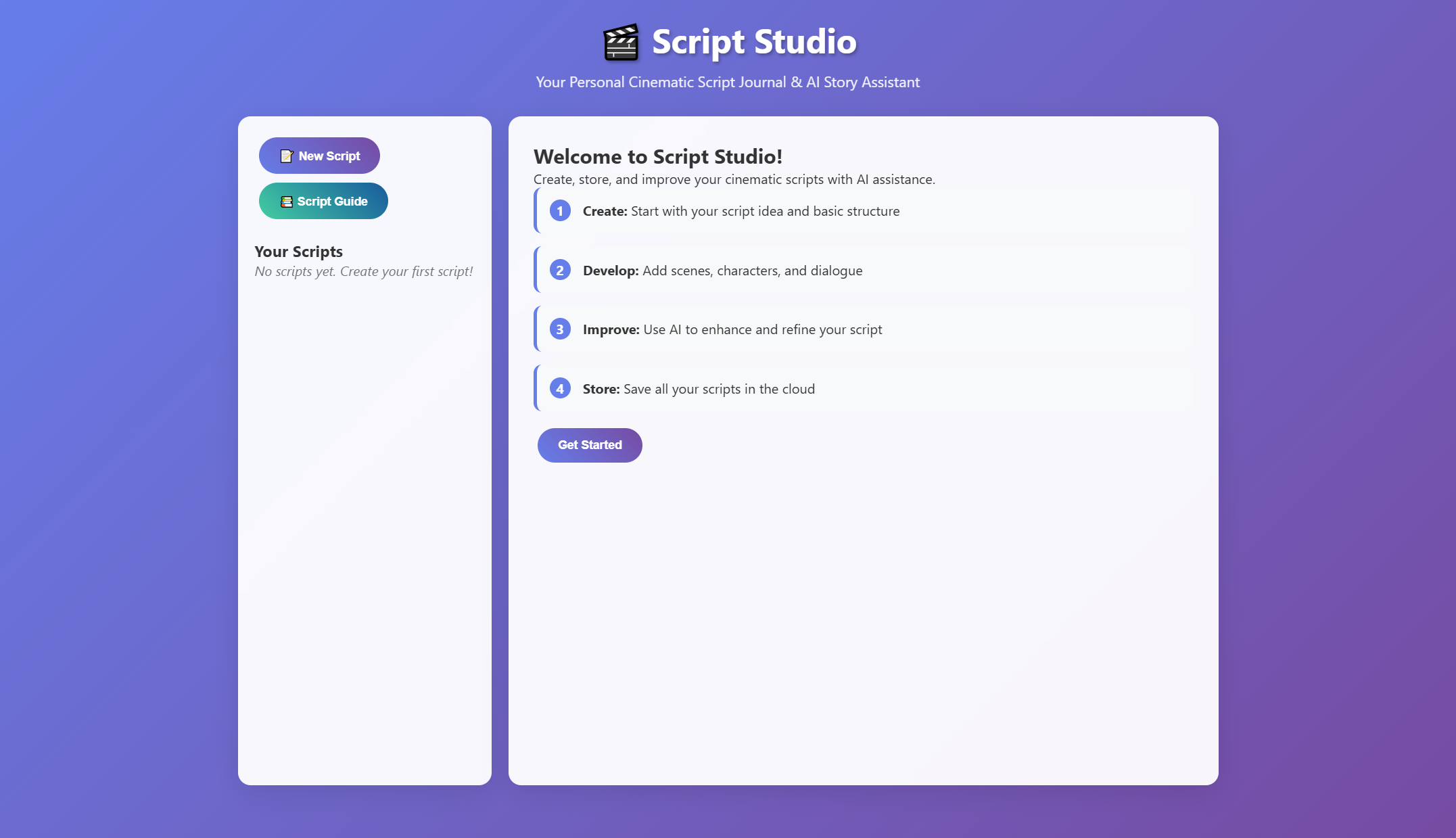Click the 'No scripts yet' placeholder message
Viewport: 1456px width, 838px height.
coord(364,271)
